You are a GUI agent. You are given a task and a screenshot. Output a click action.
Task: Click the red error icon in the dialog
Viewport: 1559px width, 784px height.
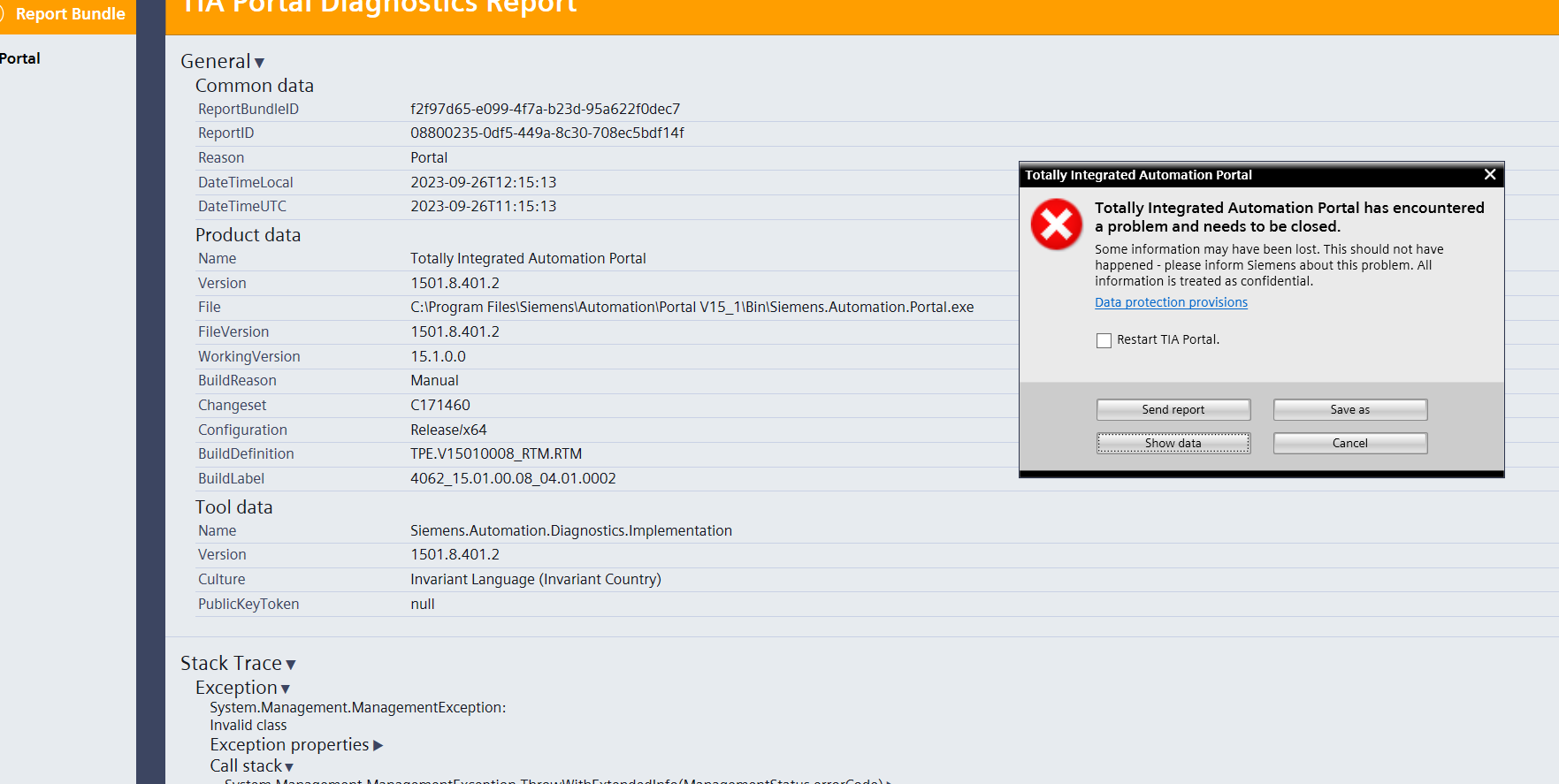click(x=1057, y=225)
